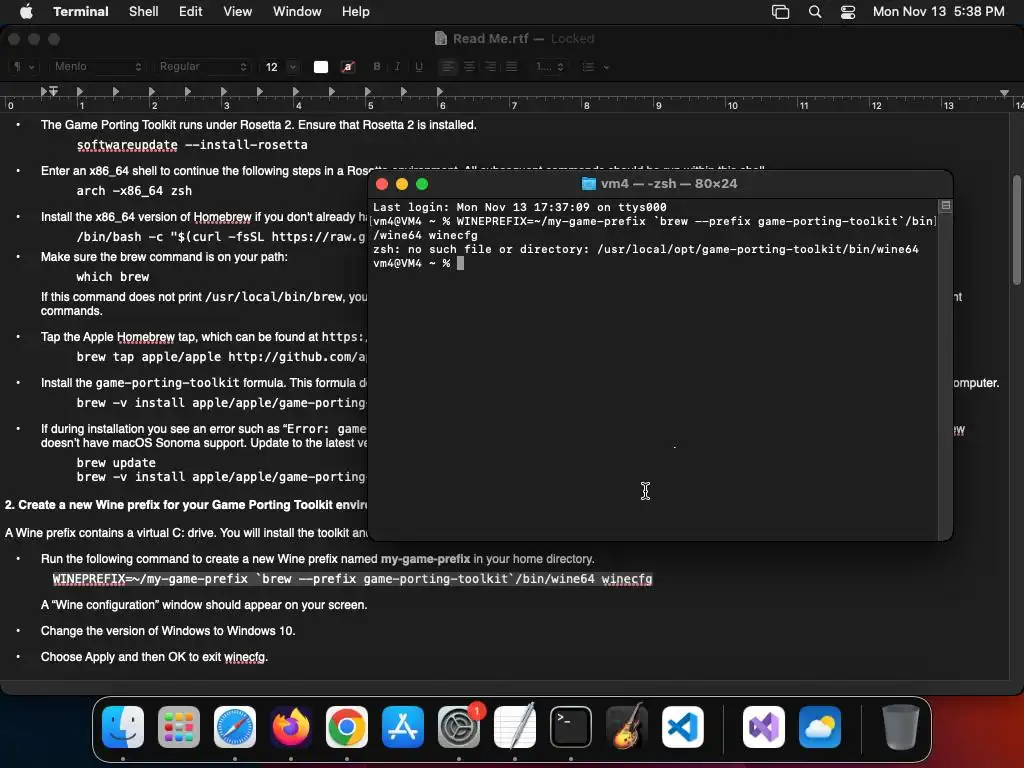The image size is (1024, 768).
Task: Click the Terminal command prompt line
Action: click(x=418, y=263)
